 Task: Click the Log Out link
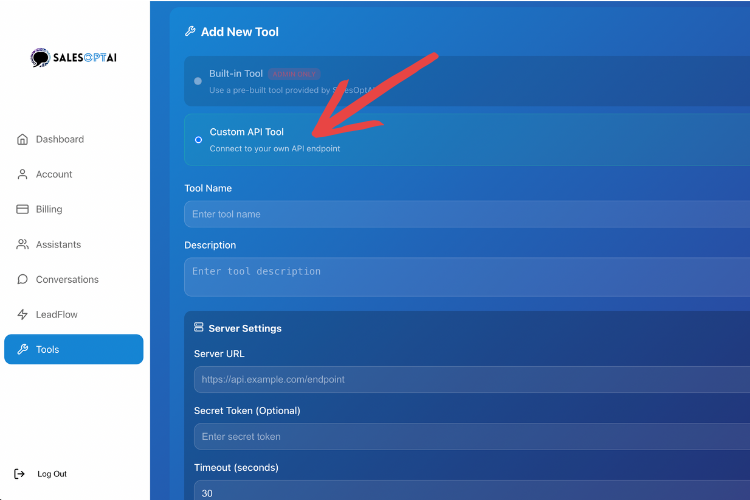point(52,474)
